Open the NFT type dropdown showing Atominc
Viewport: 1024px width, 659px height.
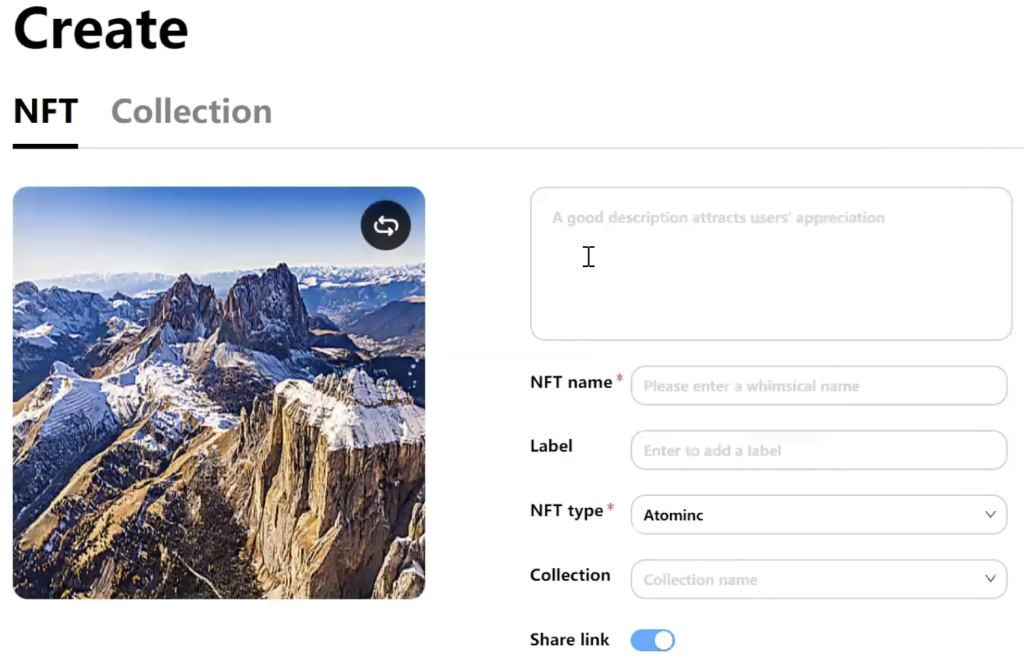[819, 515]
